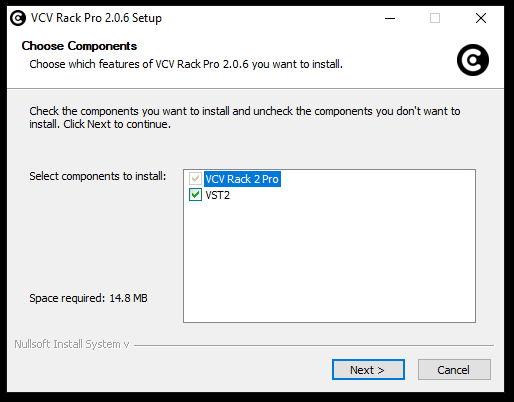Minimize the setup window
This screenshot has height=402, width=514.
(x=390, y=18)
